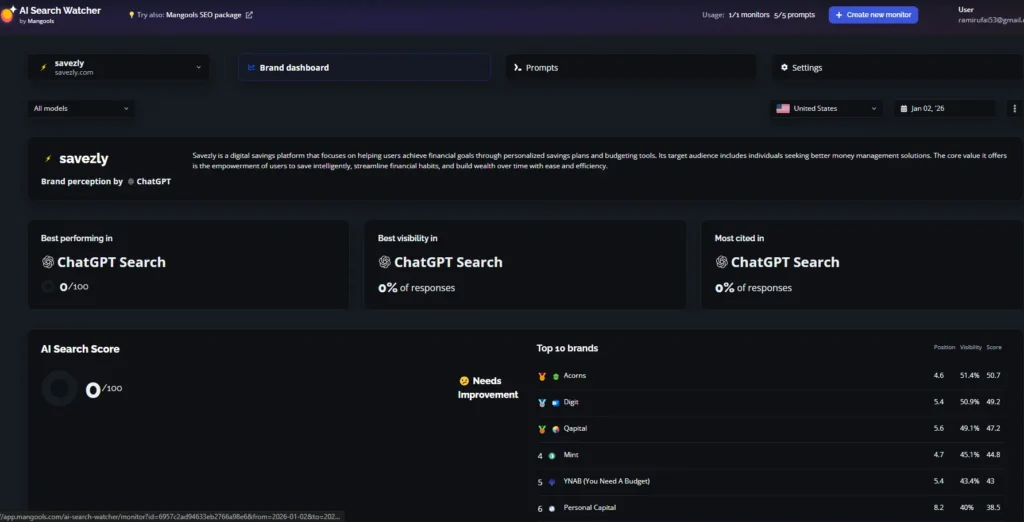The width and height of the screenshot is (1024, 522).
Task: Open the Jan 02, '26 date picker
Action: tap(944, 108)
